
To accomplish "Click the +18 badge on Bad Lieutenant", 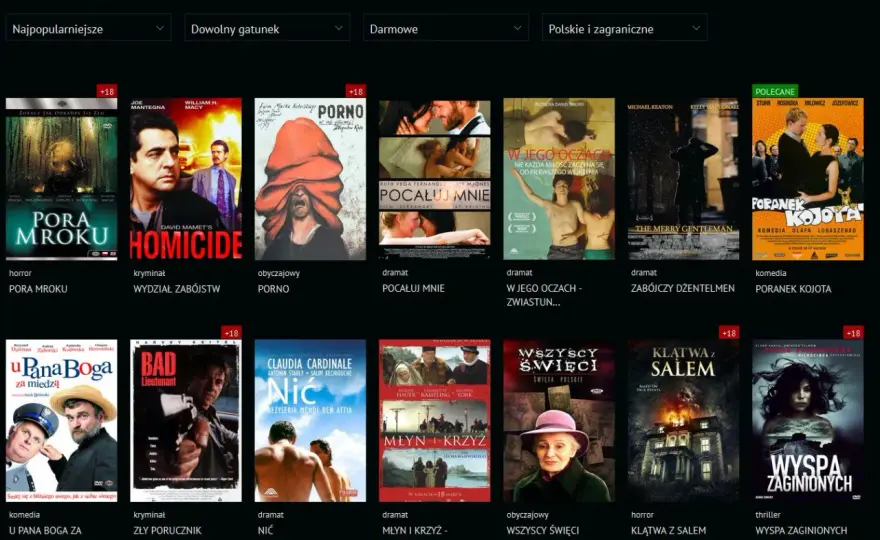I will coord(231,332).
